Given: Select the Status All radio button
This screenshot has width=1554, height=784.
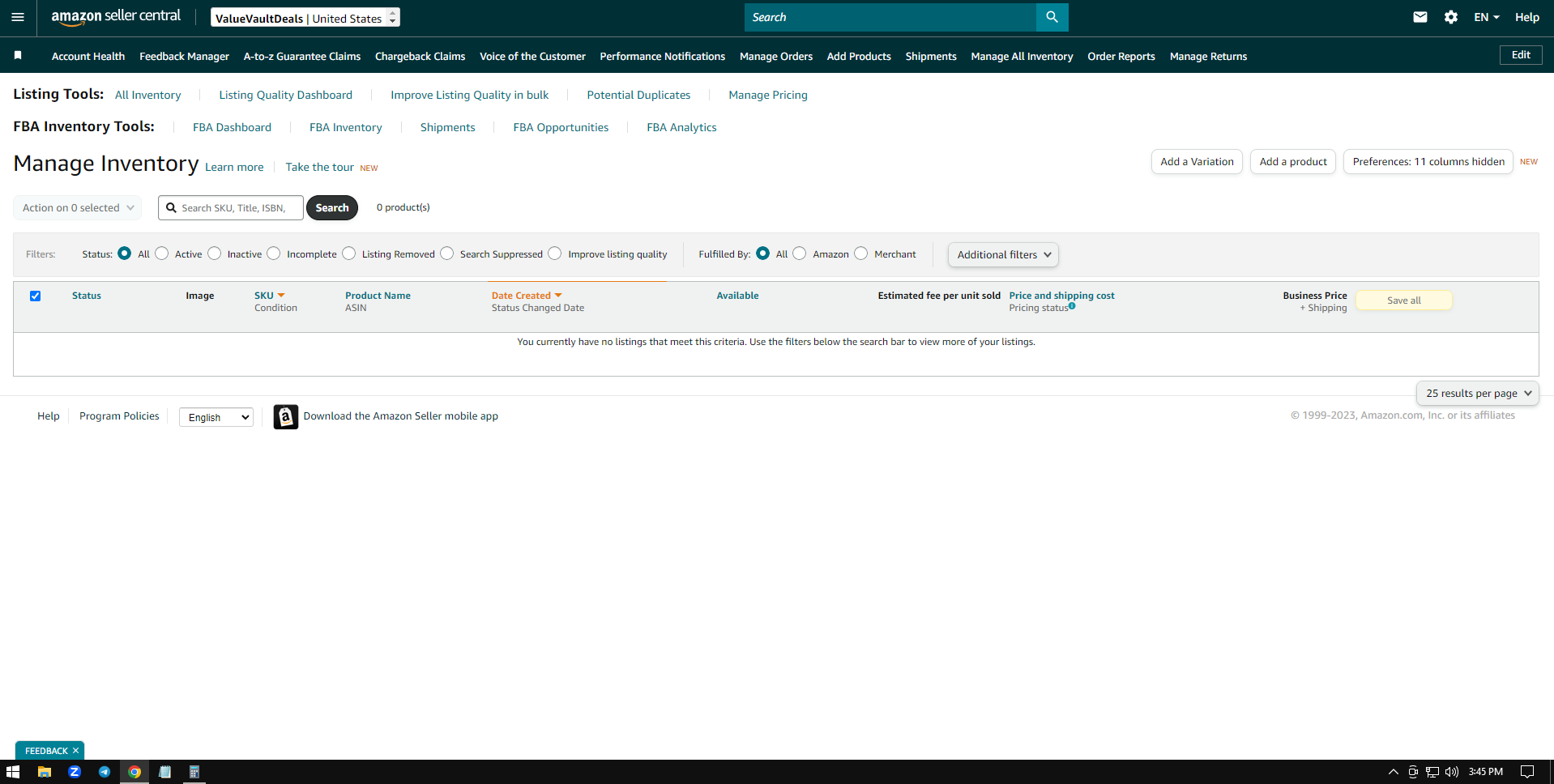Looking at the screenshot, I should point(124,254).
